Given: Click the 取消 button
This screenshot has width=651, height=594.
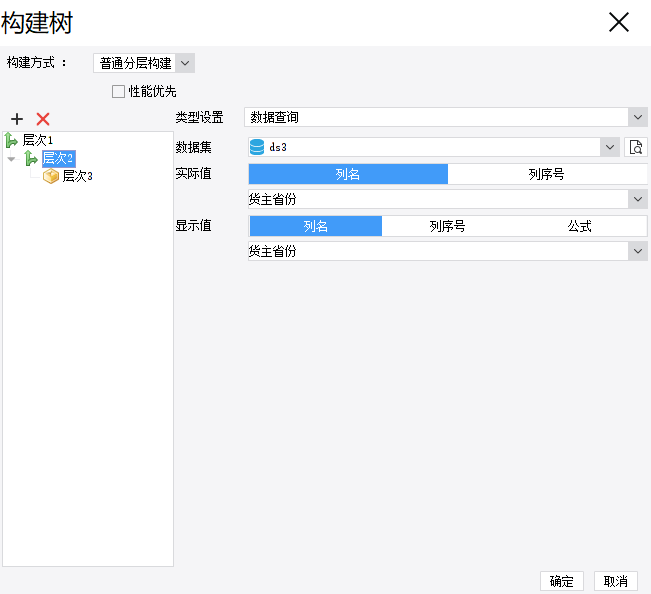Looking at the screenshot, I should 616,581.
